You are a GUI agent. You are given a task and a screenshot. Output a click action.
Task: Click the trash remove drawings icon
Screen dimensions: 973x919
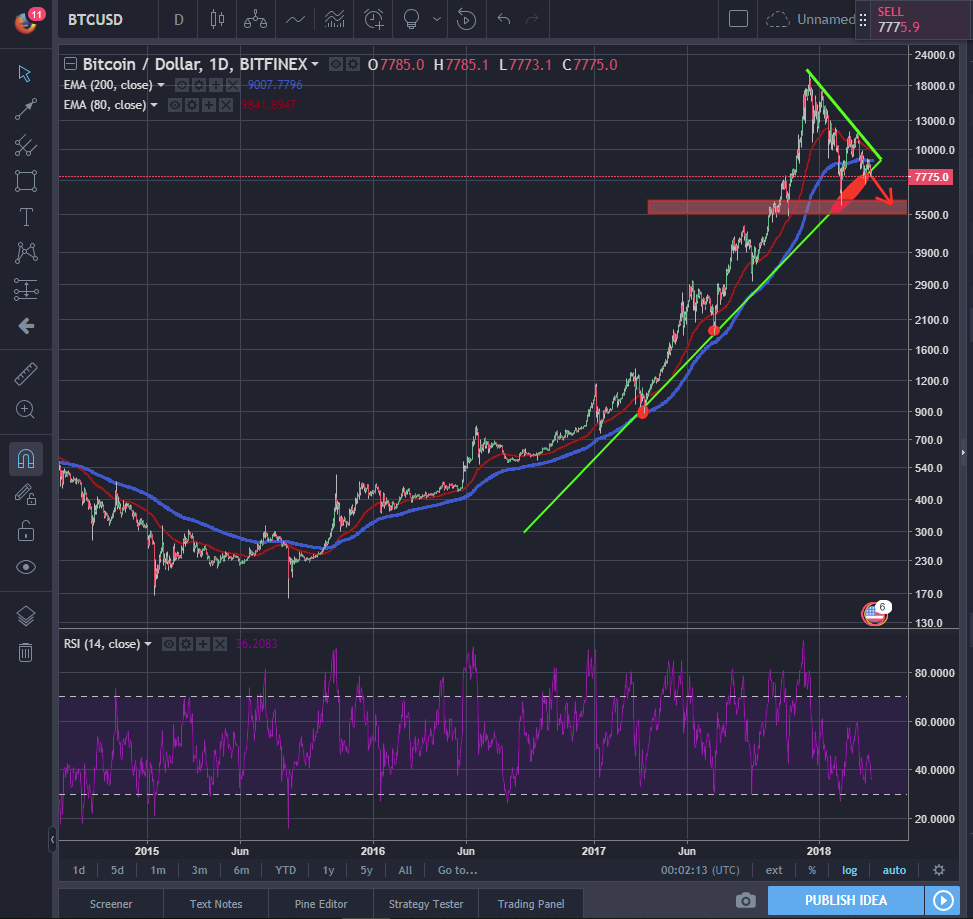[25, 652]
